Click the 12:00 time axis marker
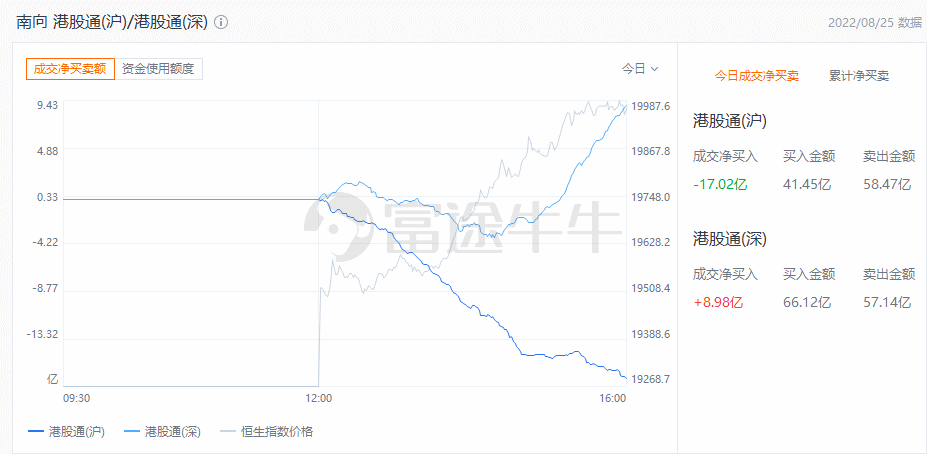Image resolution: width=927 pixels, height=454 pixels. click(x=319, y=398)
